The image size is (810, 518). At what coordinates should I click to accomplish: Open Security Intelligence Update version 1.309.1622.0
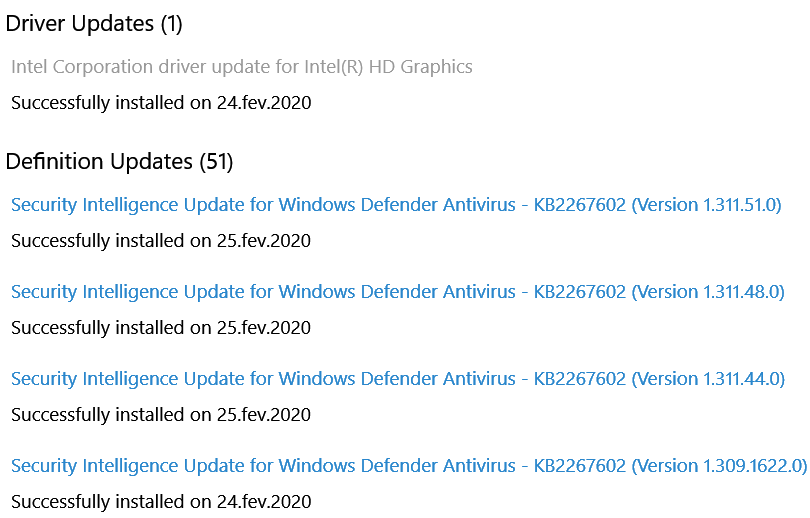408,466
